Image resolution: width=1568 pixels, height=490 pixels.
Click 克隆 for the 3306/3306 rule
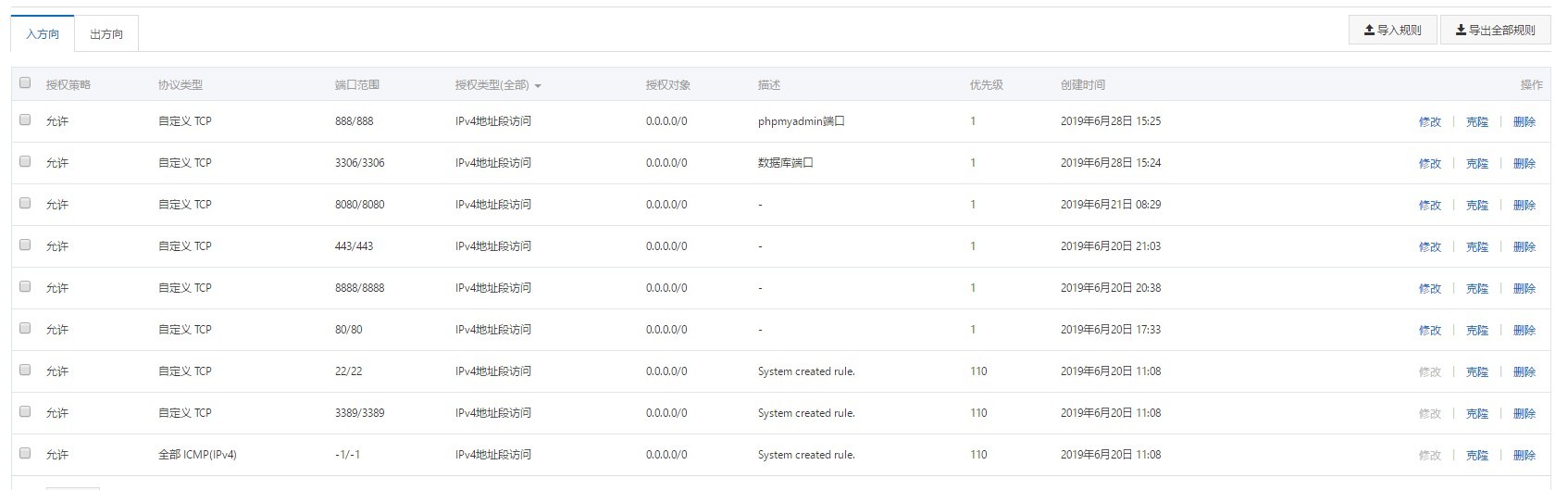click(1477, 164)
